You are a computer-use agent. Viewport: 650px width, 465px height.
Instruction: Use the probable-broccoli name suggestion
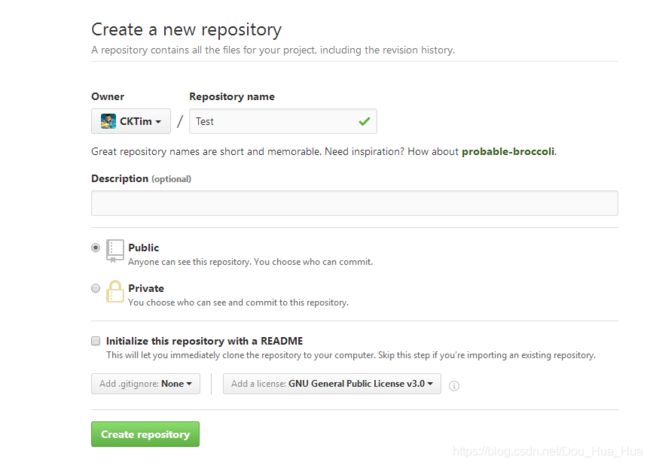point(508,151)
